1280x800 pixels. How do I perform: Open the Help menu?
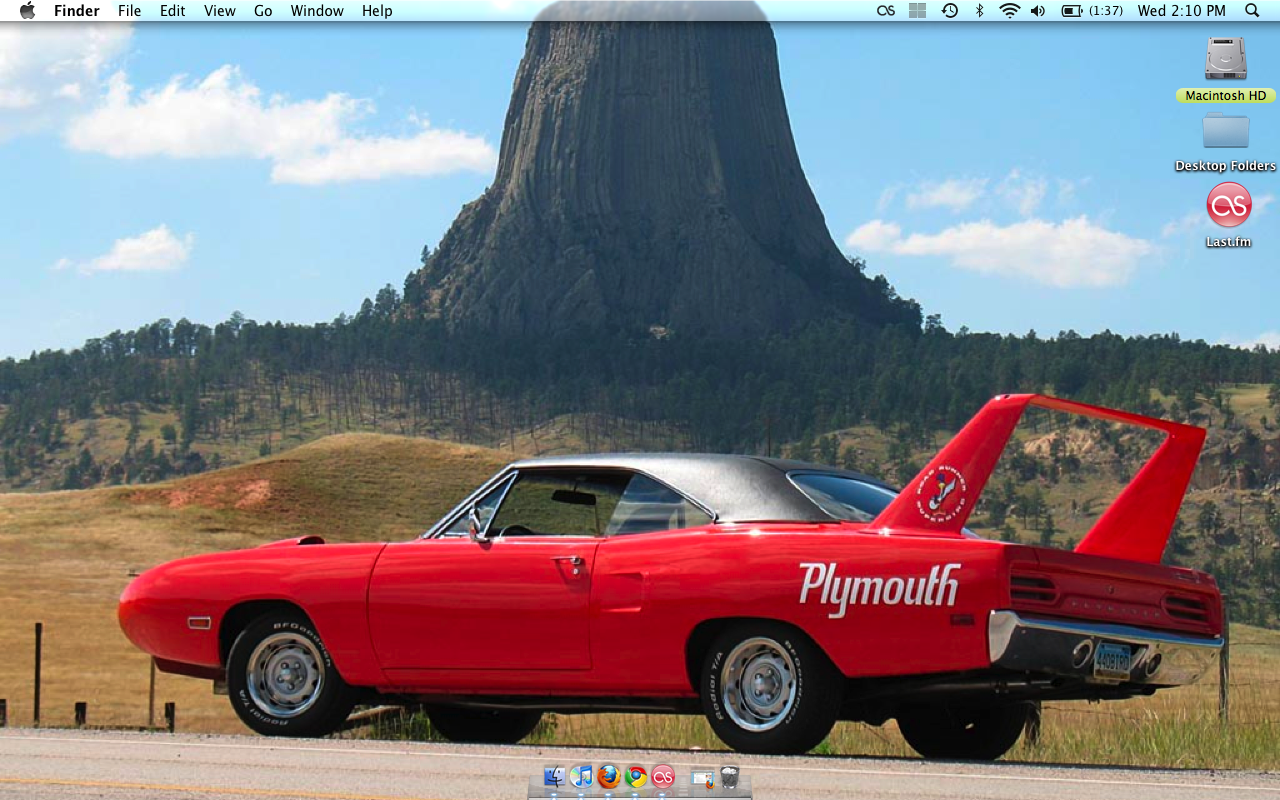[377, 11]
